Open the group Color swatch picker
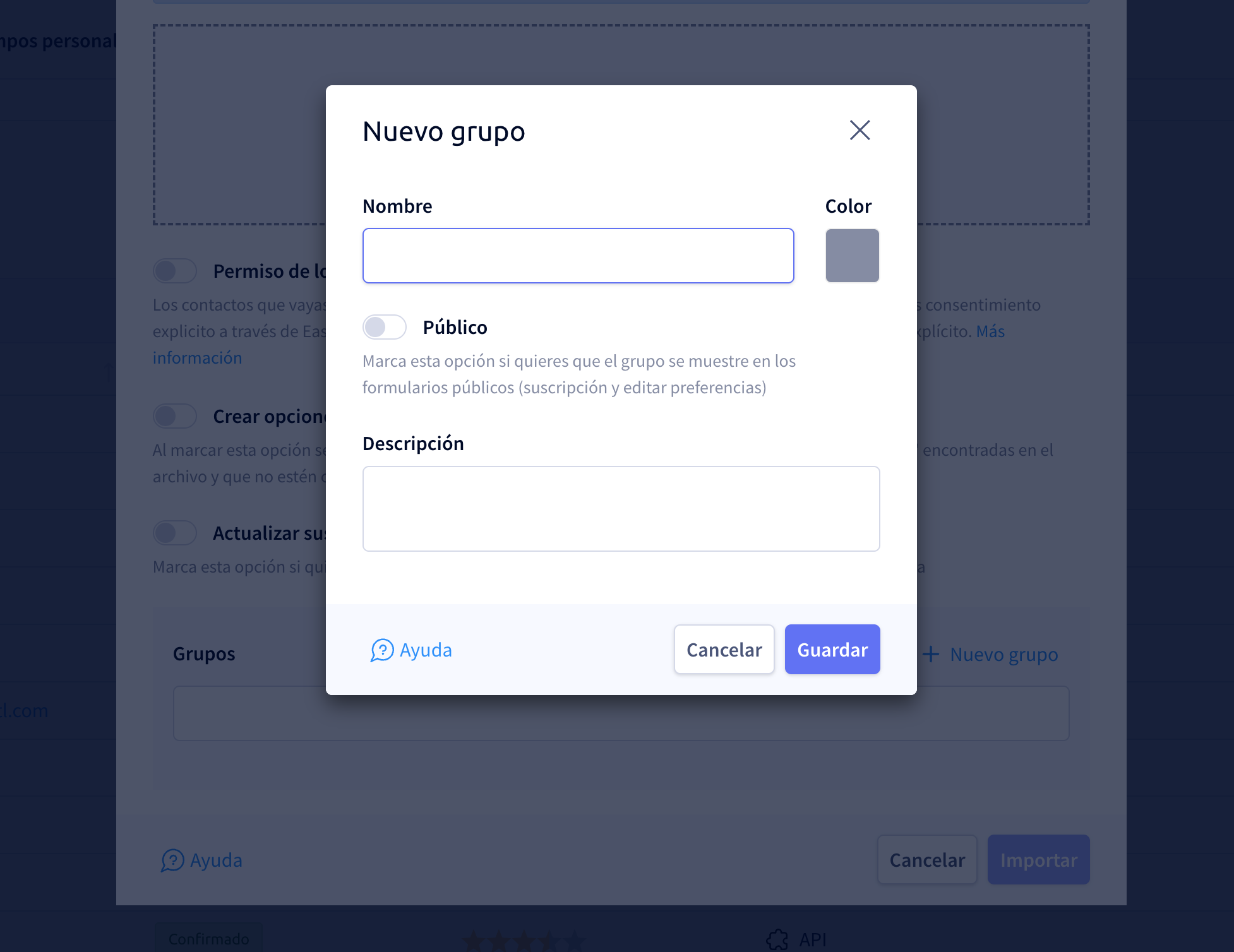The height and width of the screenshot is (952, 1234). pos(852,256)
